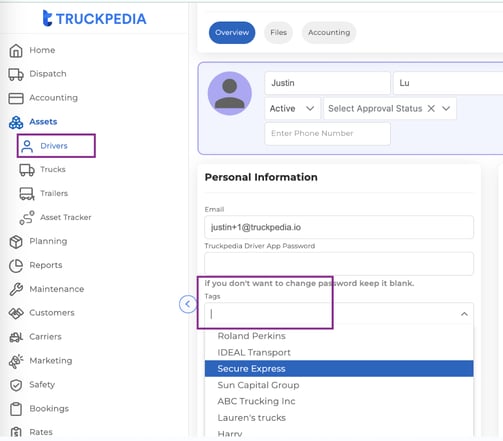Image resolution: width=503 pixels, height=441 pixels.
Task: Click the Trucks icon under Assets
Action: (x=27, y=170)
